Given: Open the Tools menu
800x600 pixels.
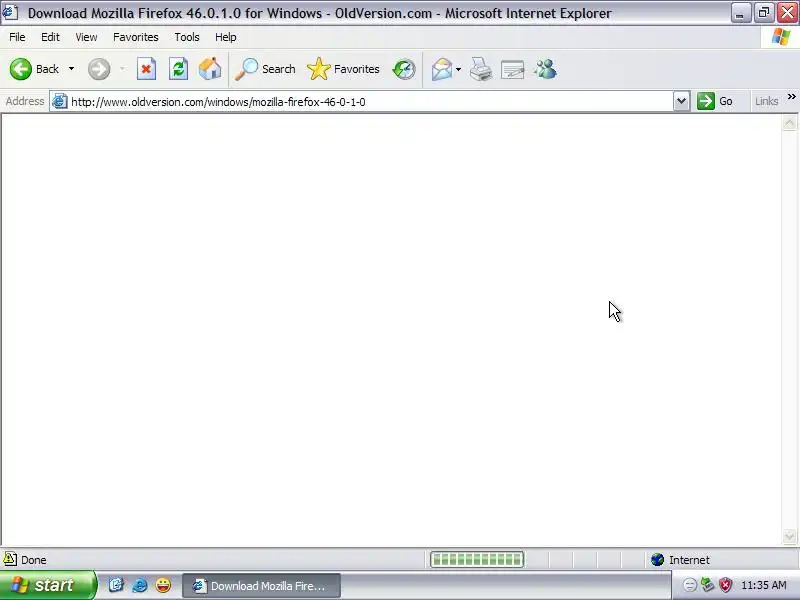Looking at the screenshot, I should click(187, 37).
